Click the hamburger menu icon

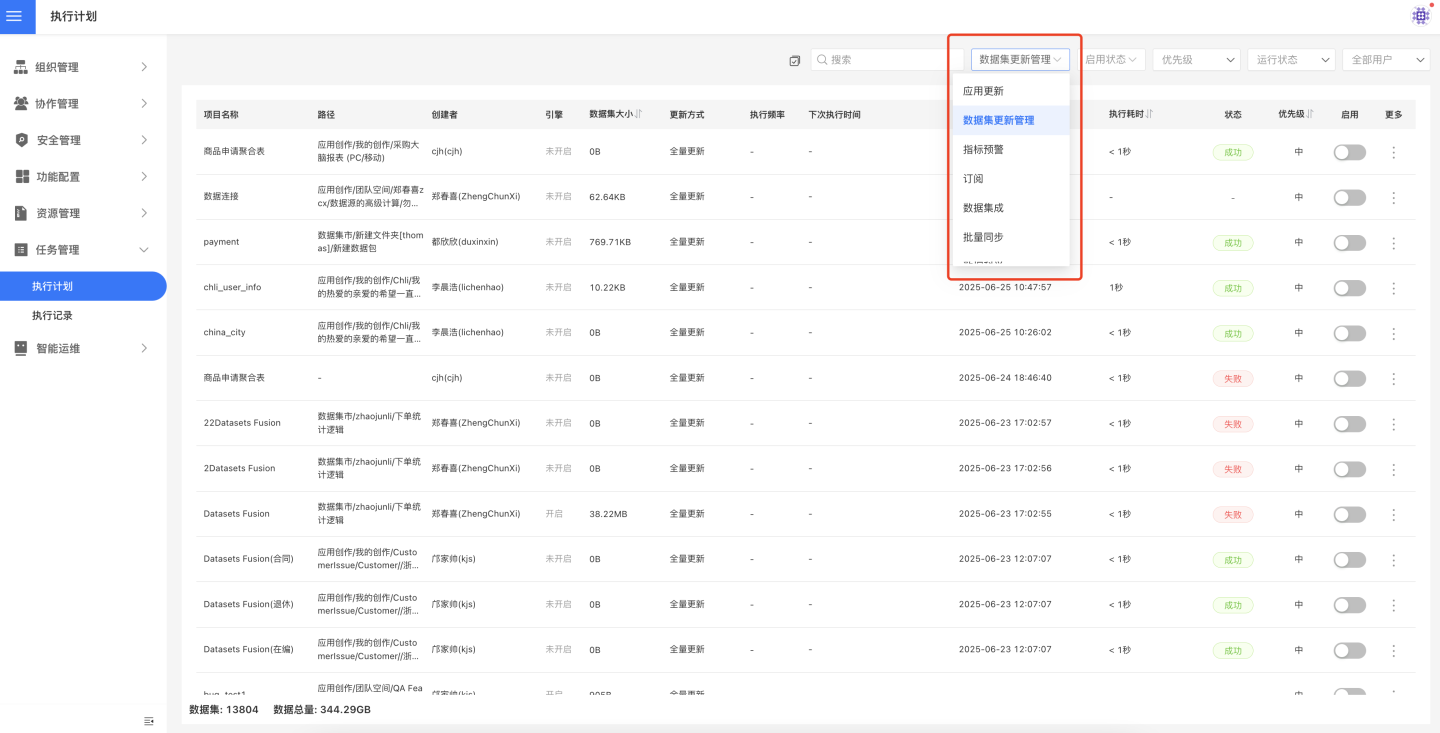(14, 16)
